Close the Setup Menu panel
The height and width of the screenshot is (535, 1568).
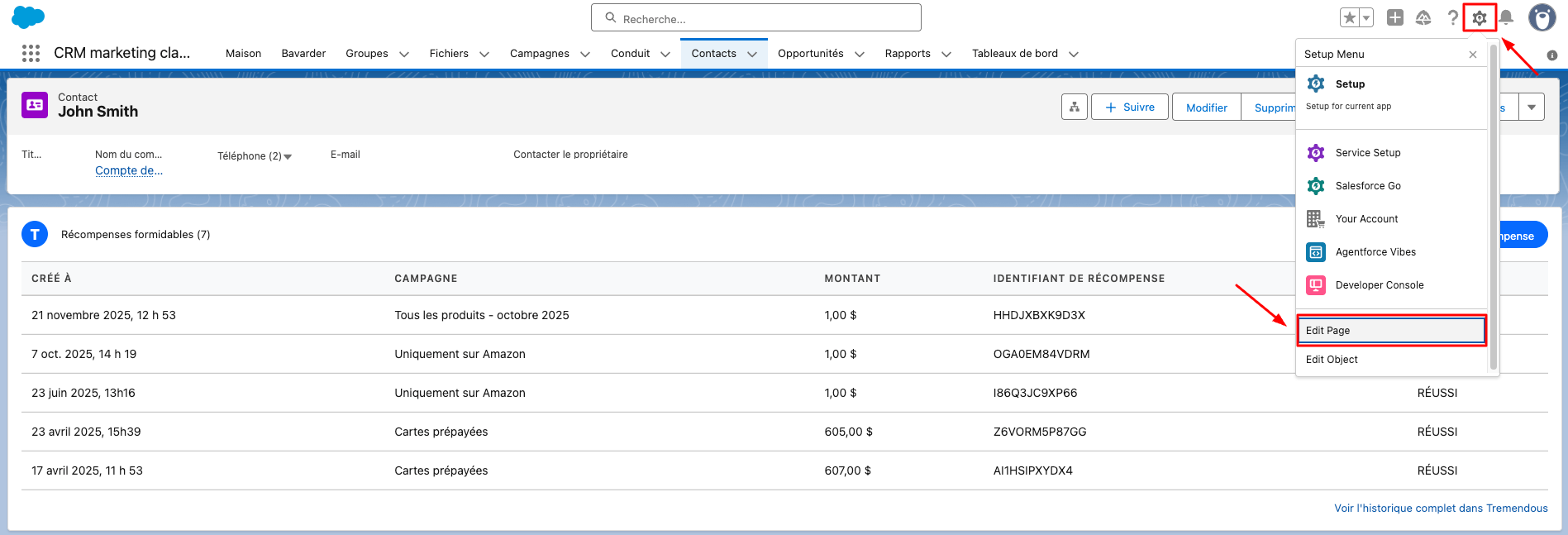coord(1472,55)
